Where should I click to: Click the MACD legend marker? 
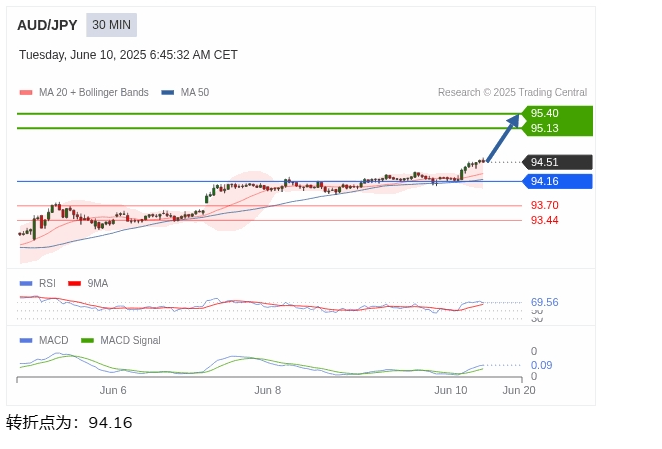tap(26, 341)
